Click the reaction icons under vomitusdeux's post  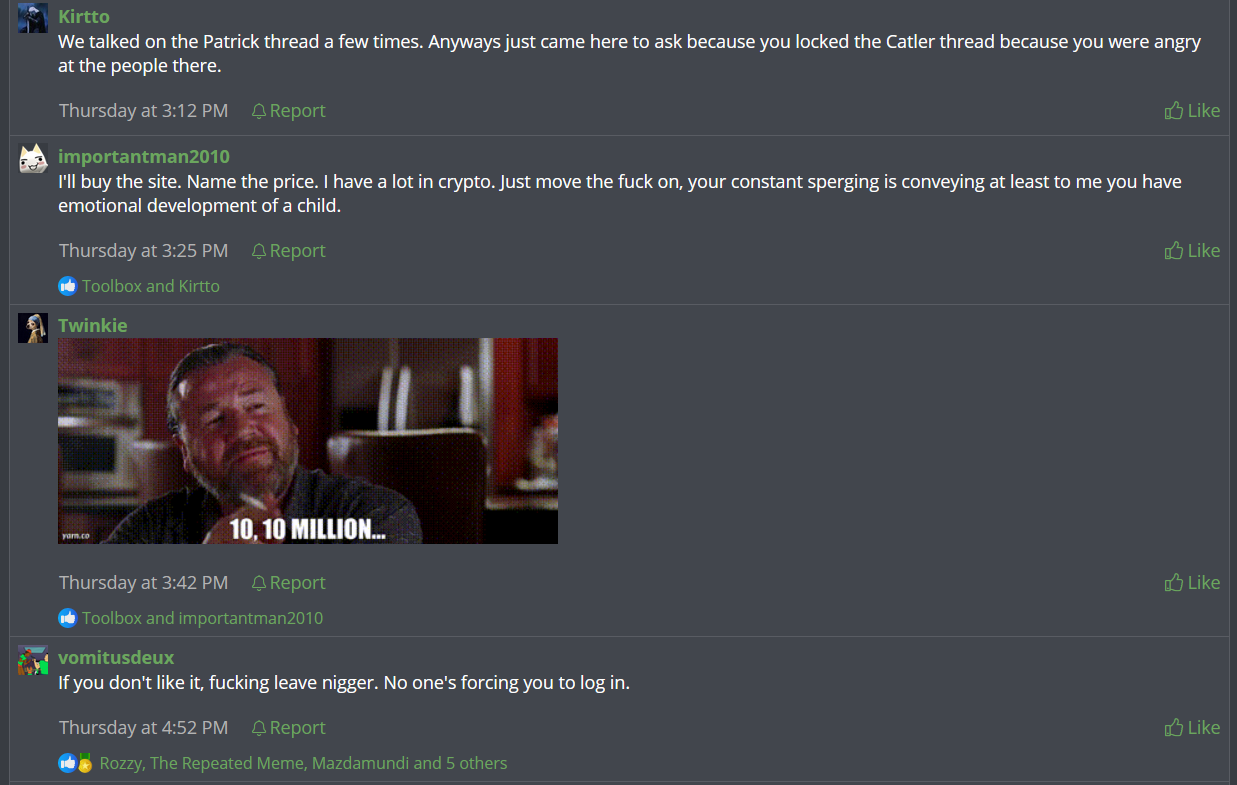(76, 763)
